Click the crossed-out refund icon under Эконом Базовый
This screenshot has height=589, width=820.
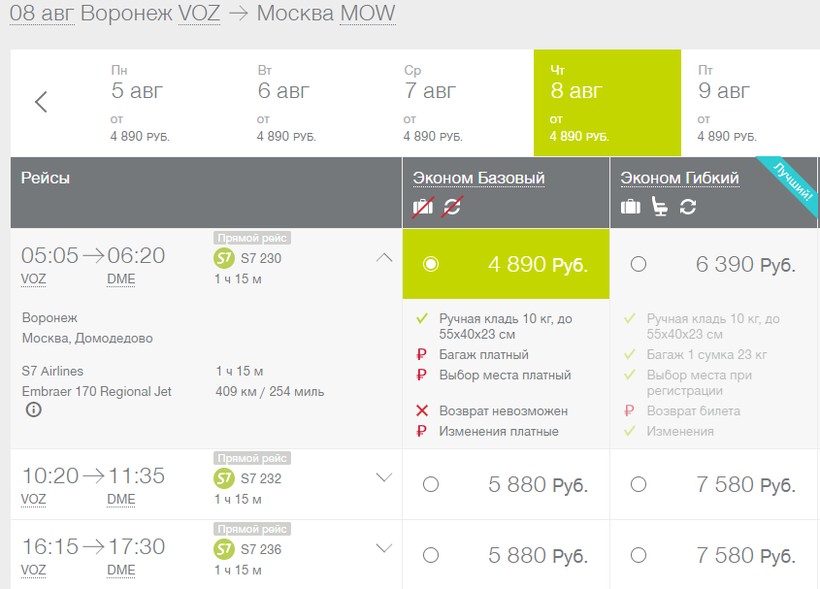(x=452, y=208)
